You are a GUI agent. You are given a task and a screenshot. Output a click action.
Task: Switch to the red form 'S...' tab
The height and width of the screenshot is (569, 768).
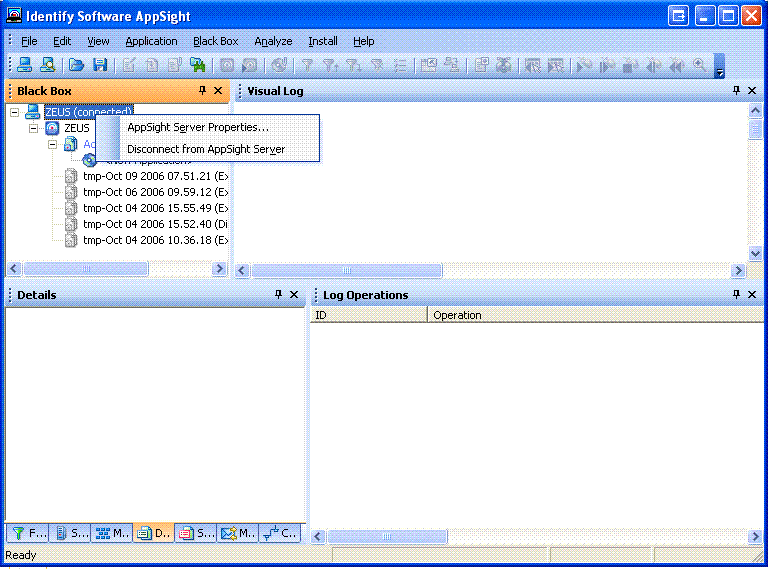pyautogui.click(x=195, y=533)
